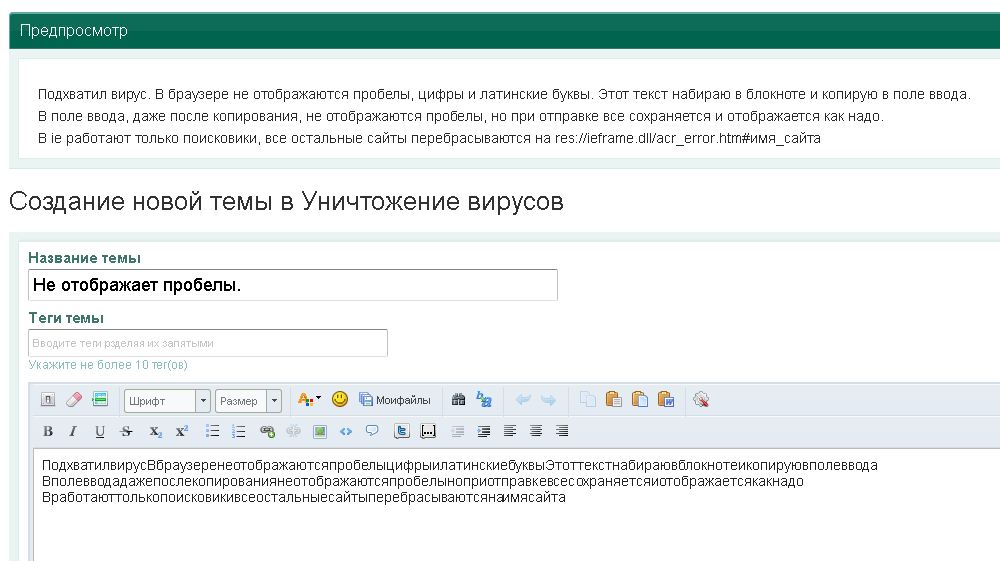The width and height of the screenshot is (1000, 561).
Task: Focus the Теги темы input field
Action: coord(208,343)
